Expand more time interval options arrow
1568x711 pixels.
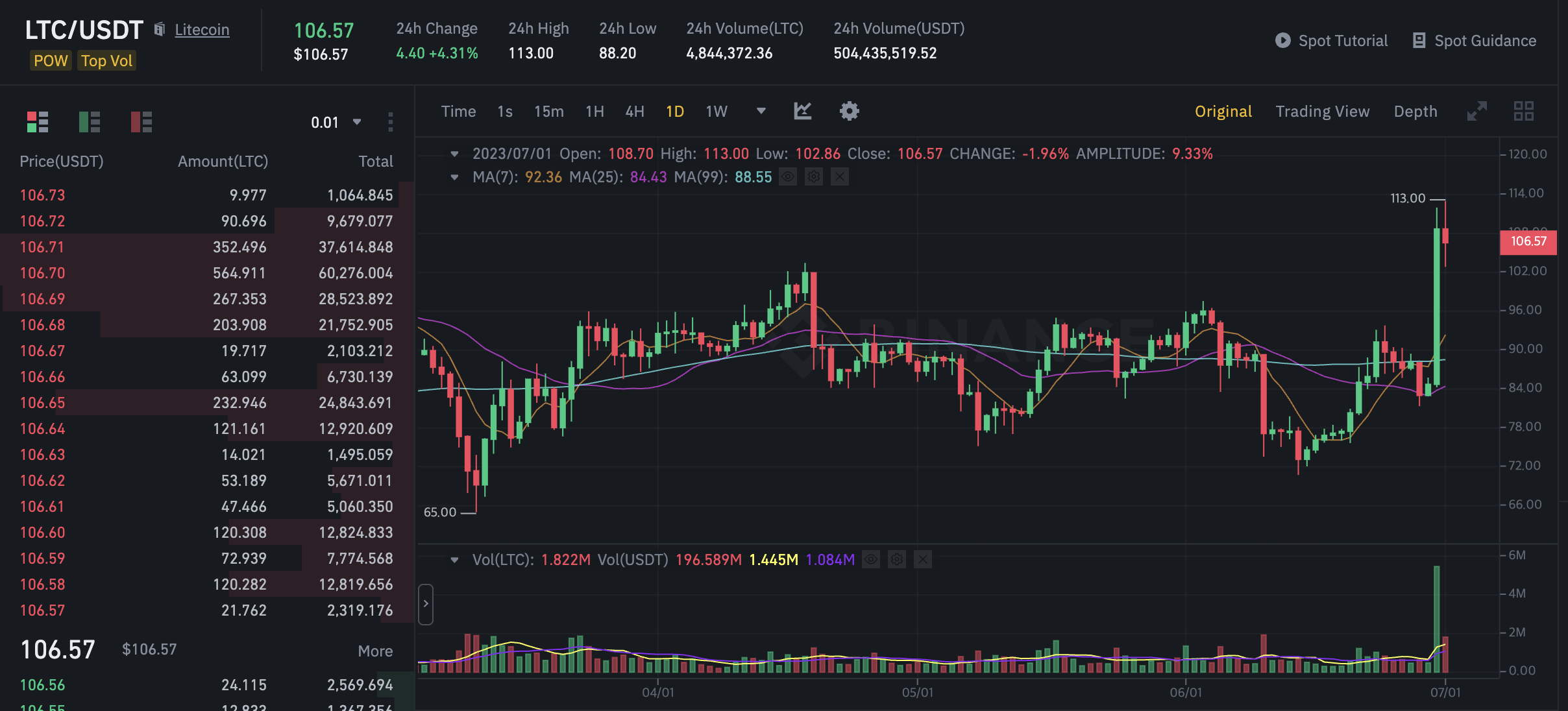click(761, 111)
